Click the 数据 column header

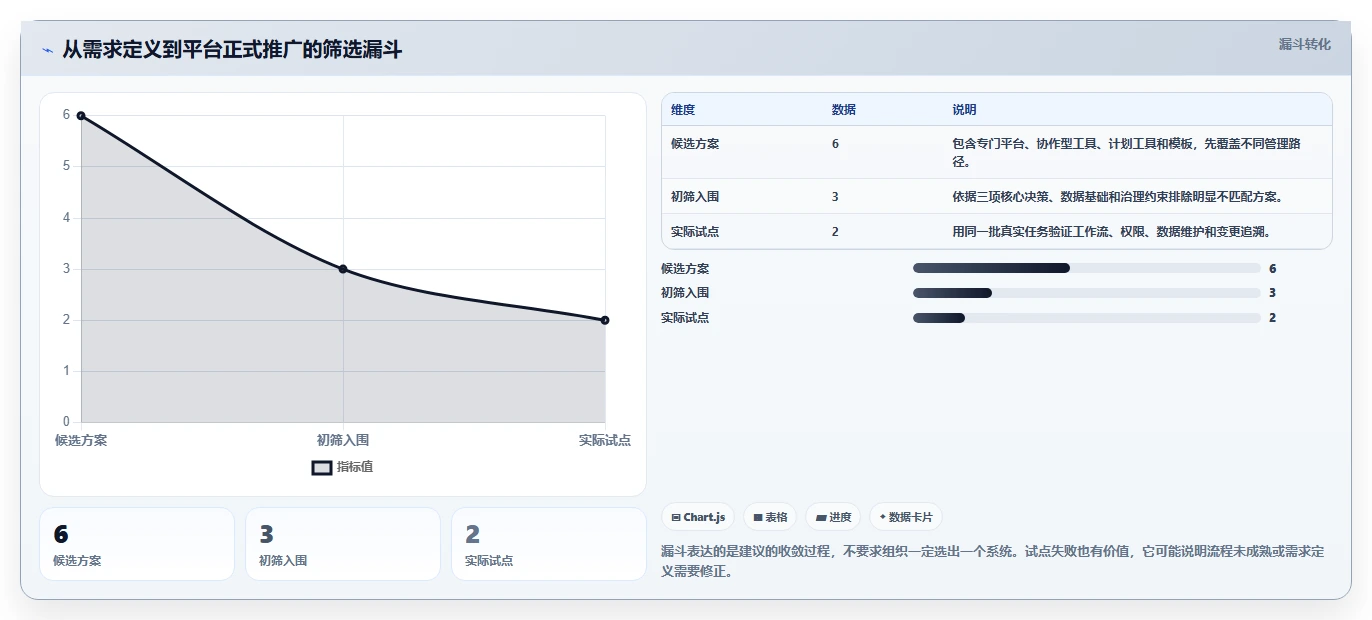tap(843, 110)
